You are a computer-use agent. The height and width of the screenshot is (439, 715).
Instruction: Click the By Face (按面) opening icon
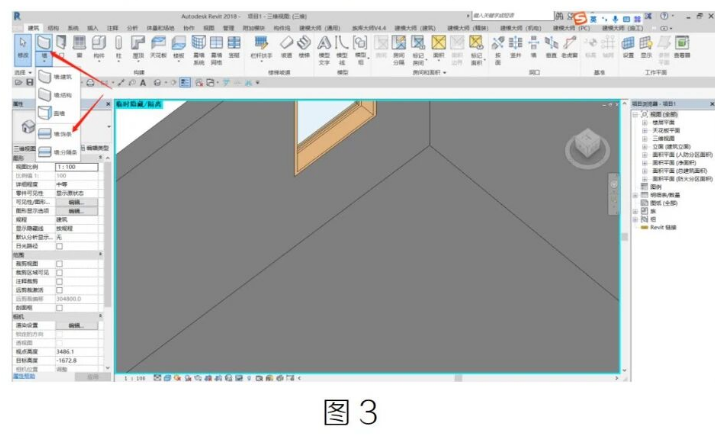497,43
